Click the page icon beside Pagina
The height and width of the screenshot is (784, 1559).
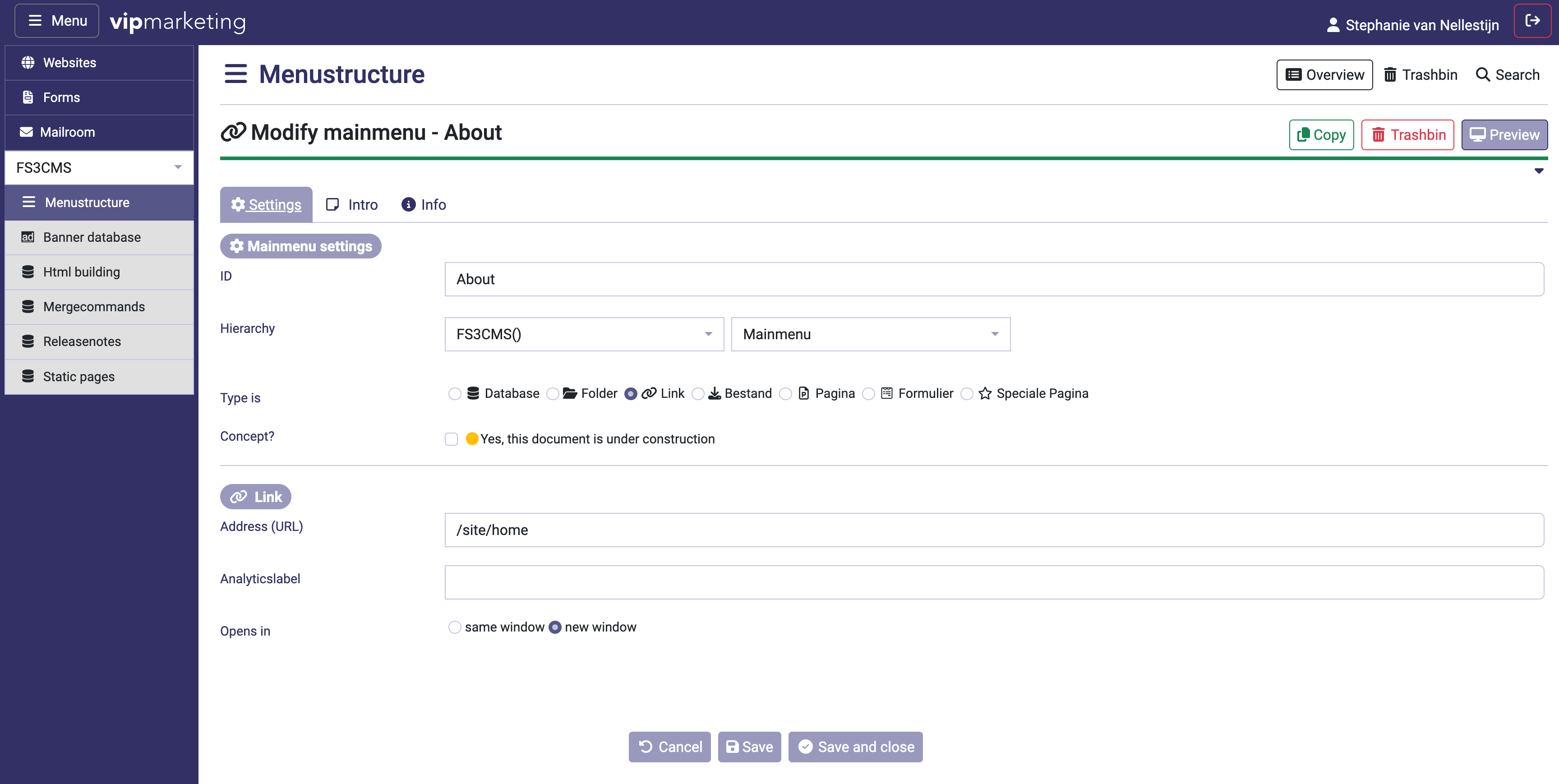tap(804, 393)
